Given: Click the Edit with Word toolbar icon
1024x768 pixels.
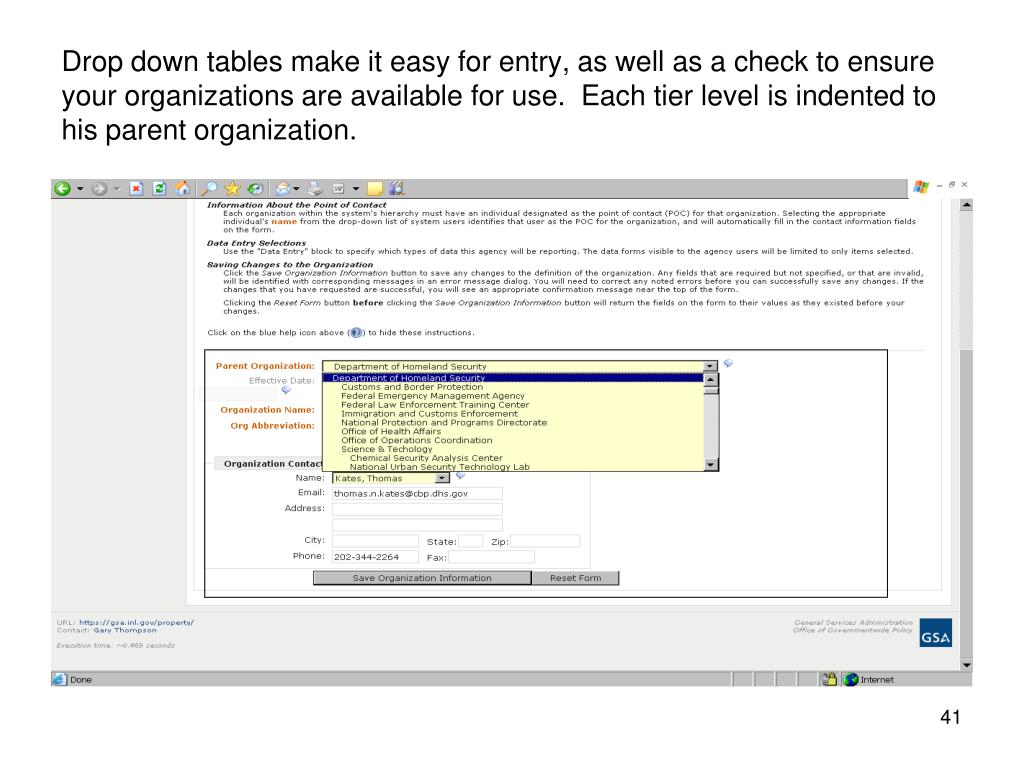Looking at the screenshot, I should (338, 189).
